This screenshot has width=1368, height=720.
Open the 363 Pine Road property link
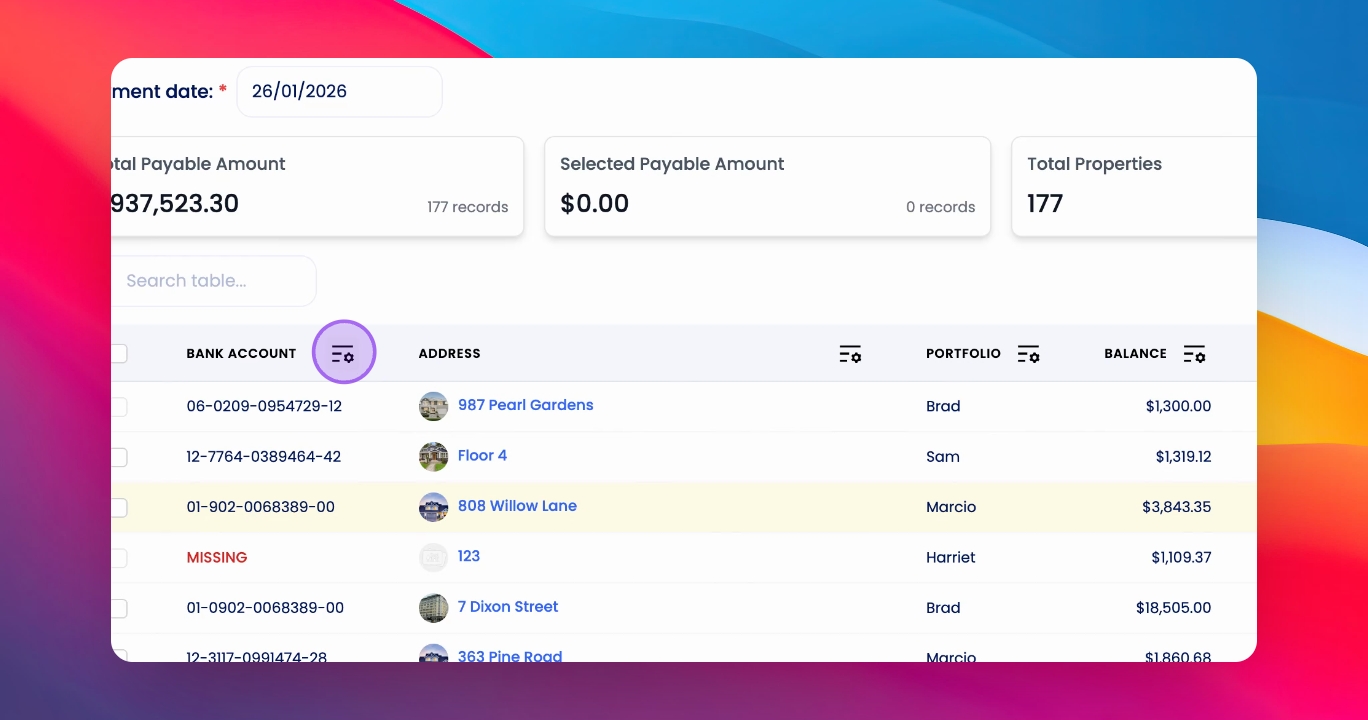tap(510, 657)
